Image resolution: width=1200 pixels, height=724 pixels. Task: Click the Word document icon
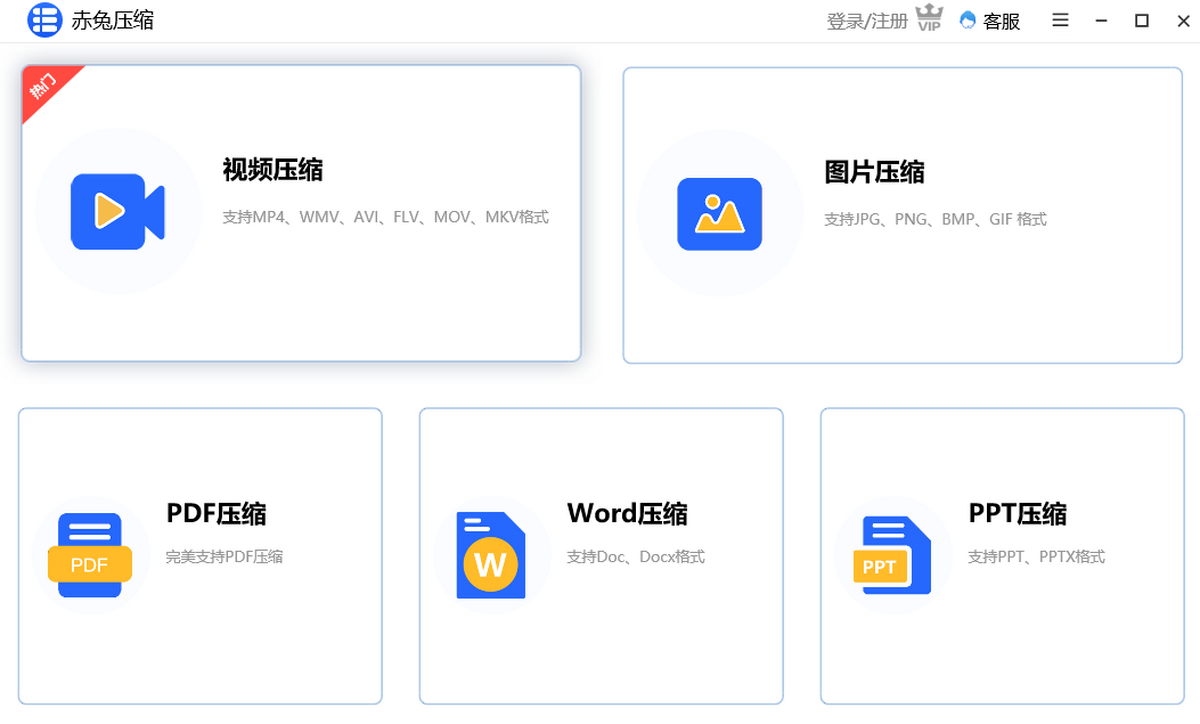[490, 556]
